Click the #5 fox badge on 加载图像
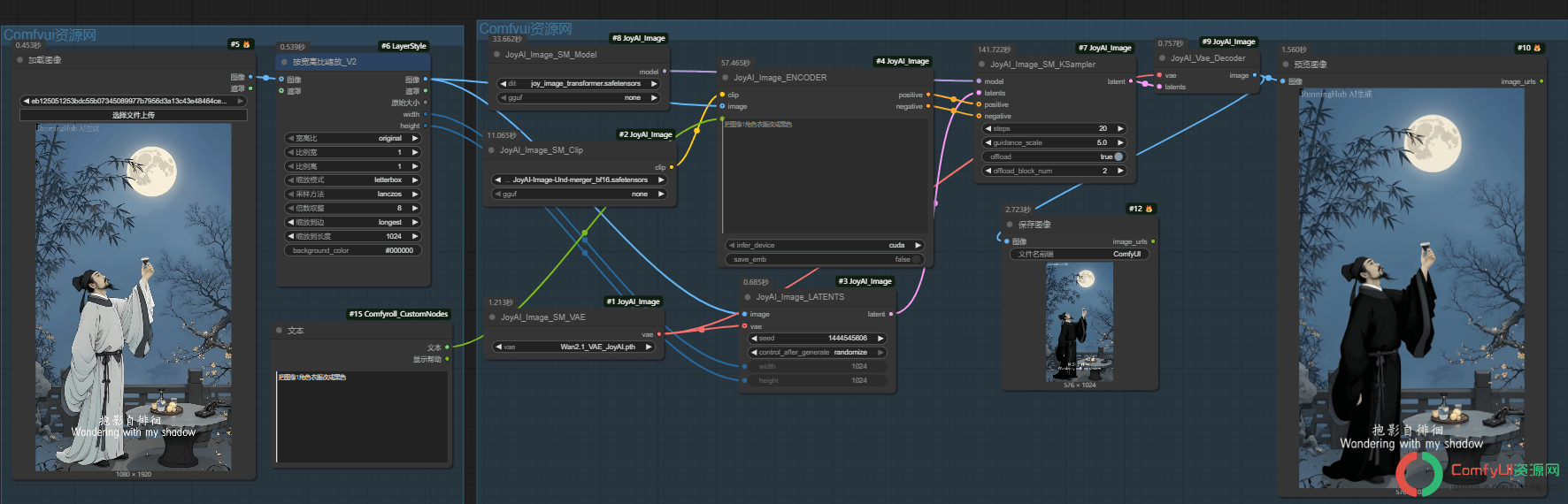The height and width of the screenshot is (504, 1568). (x=241, y=44)
